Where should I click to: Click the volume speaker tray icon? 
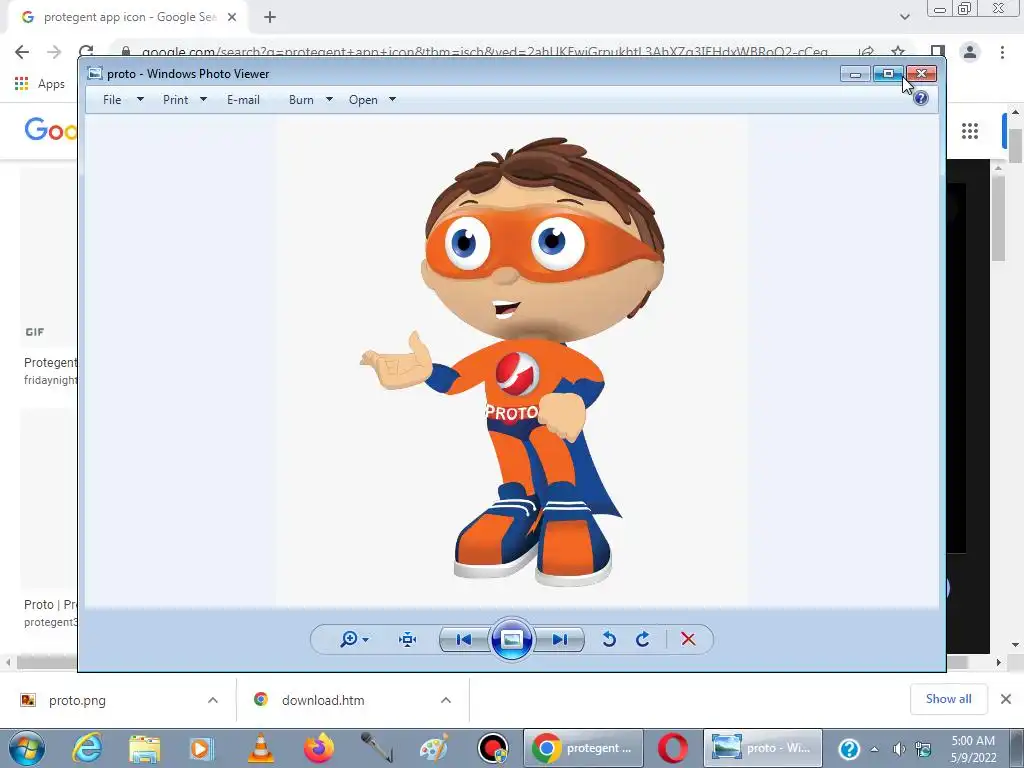pyautogui.click(x=899, y=749)
